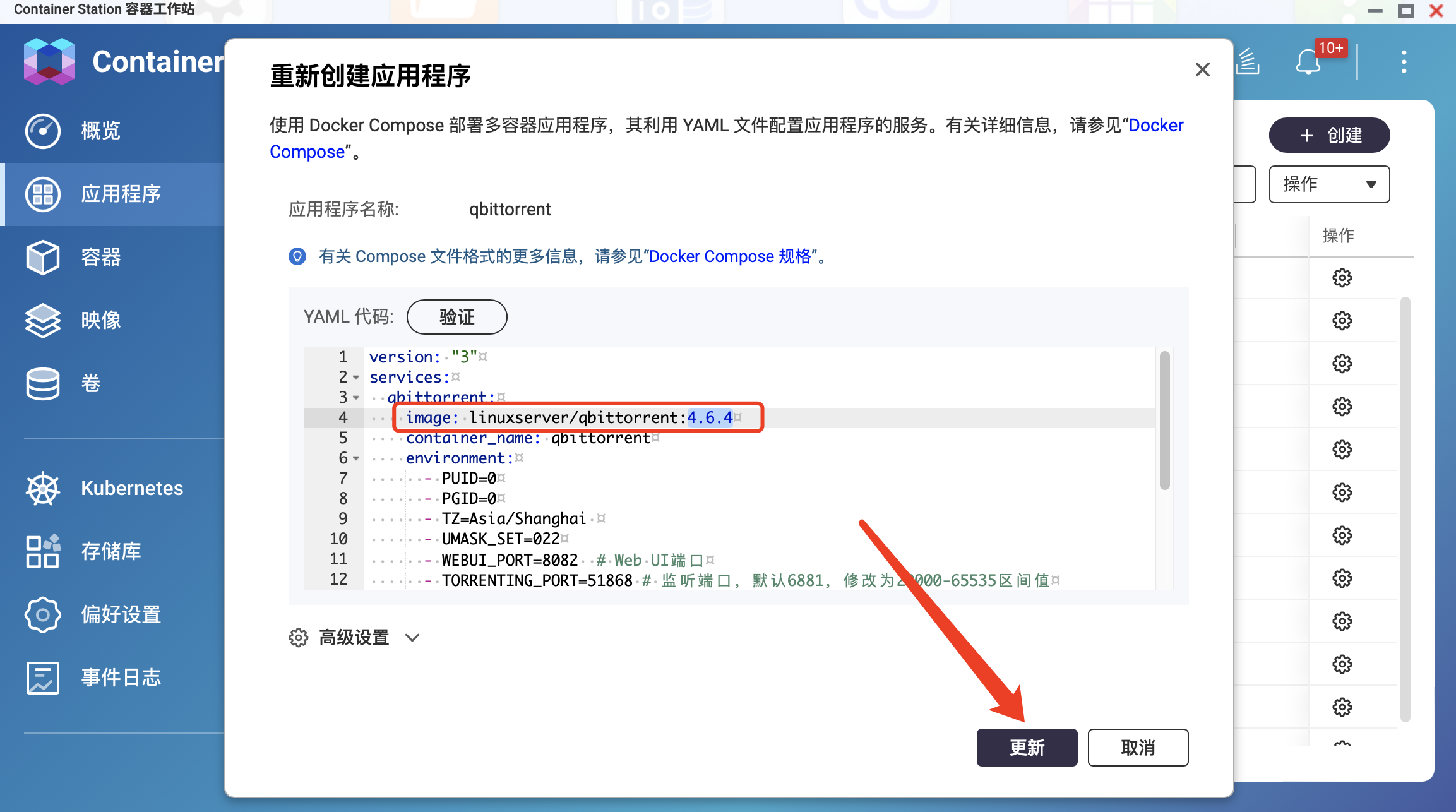Viewport: 1456px width, 812px height.
Task: Open the three-dot more menu
Action: click(1404, 62)
